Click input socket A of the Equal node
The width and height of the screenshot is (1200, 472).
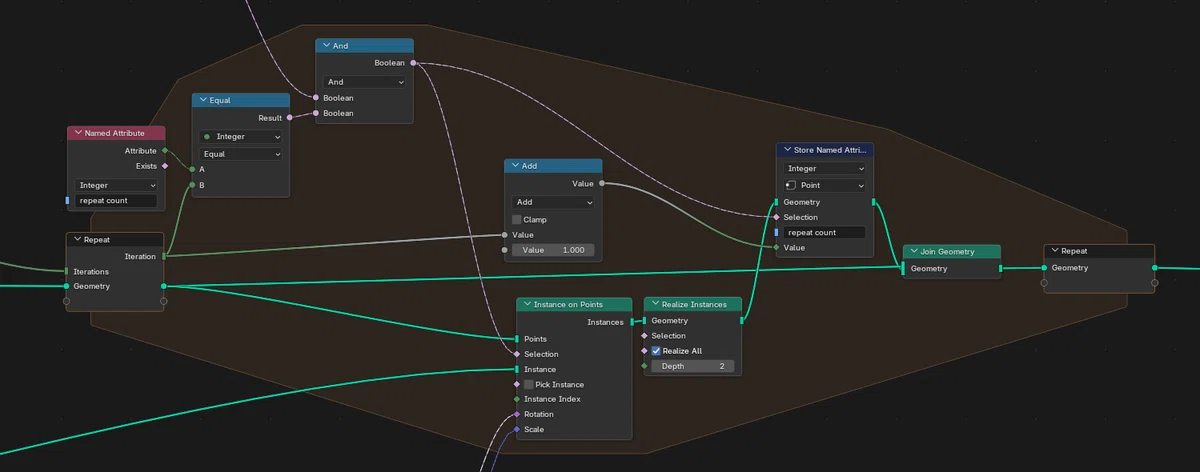point(192,169)
